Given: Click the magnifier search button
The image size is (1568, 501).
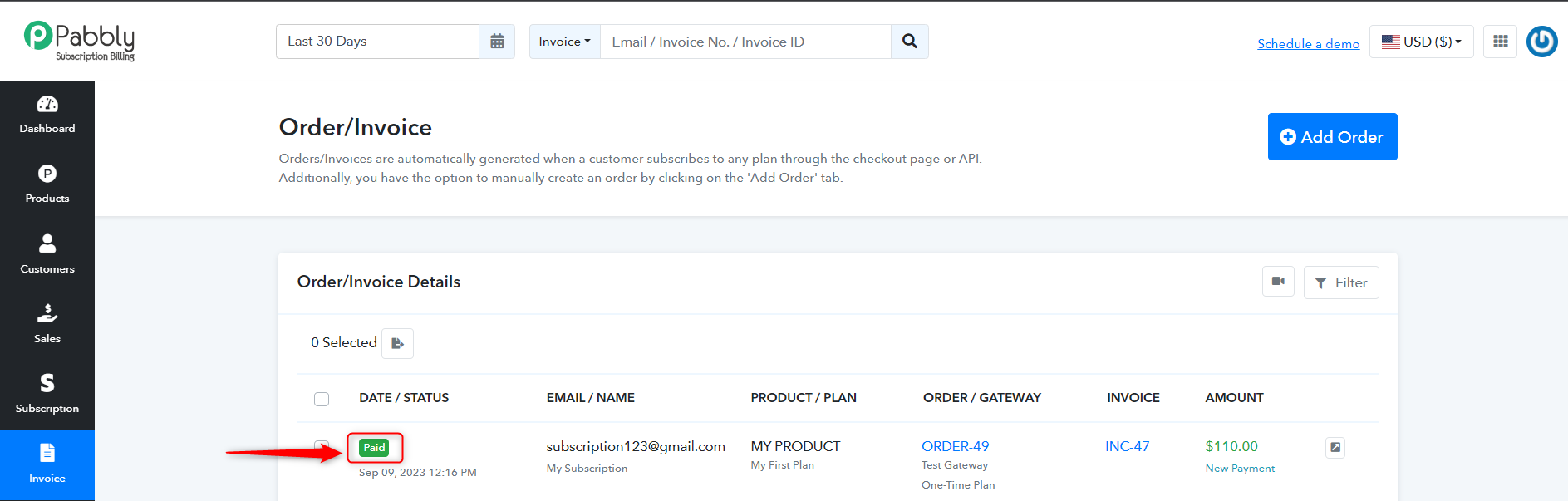Looking at the screenshot, I should point(910,42).
